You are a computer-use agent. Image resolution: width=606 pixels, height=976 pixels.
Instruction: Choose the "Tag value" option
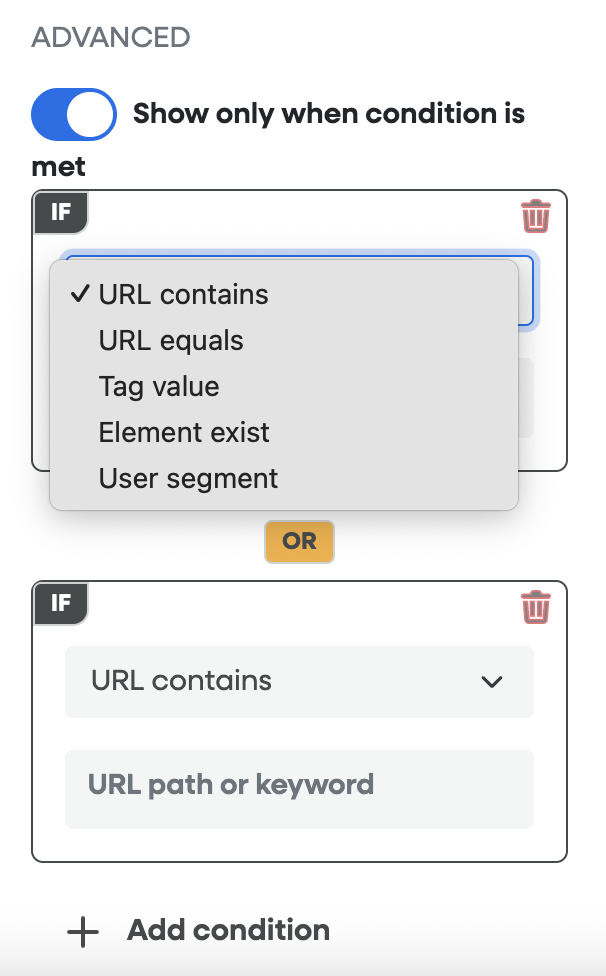click(x=159, y=387)
